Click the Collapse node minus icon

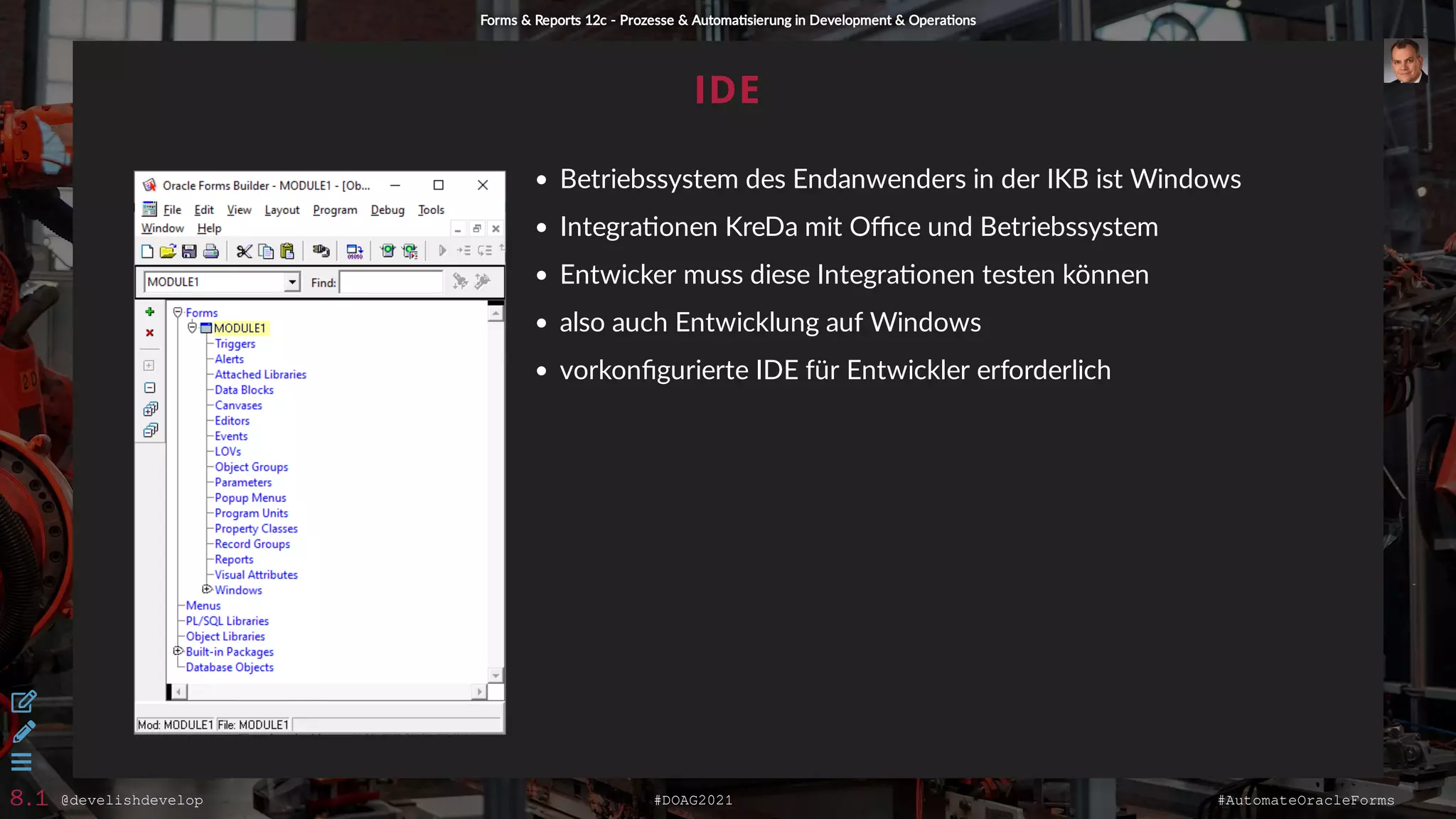click(149, 387)
